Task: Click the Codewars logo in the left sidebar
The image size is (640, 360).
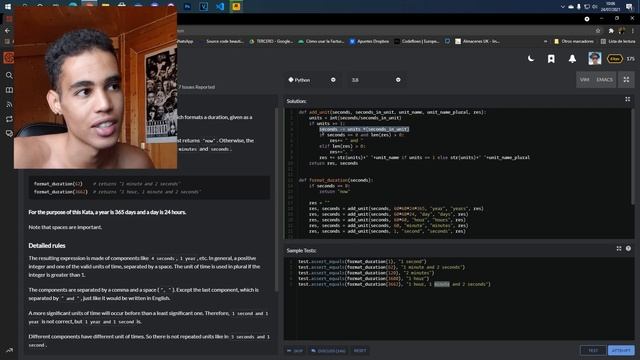Action: (8, 58)
